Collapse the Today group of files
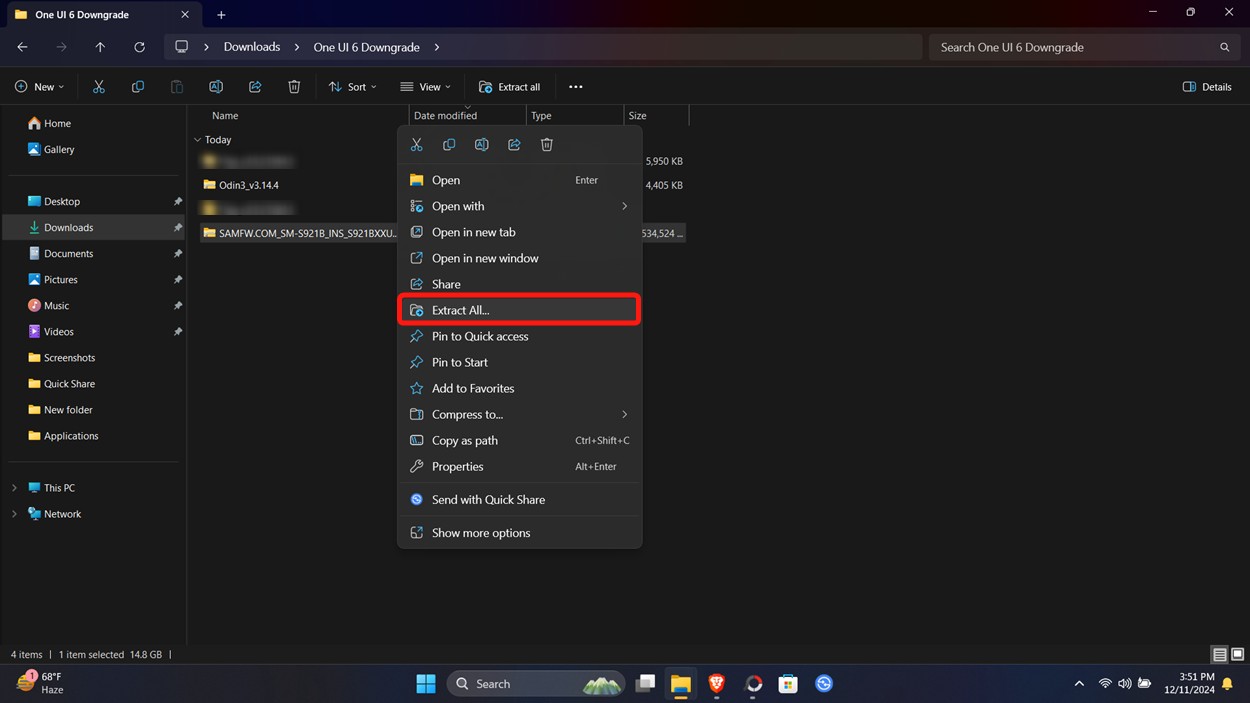 point(198,140)
